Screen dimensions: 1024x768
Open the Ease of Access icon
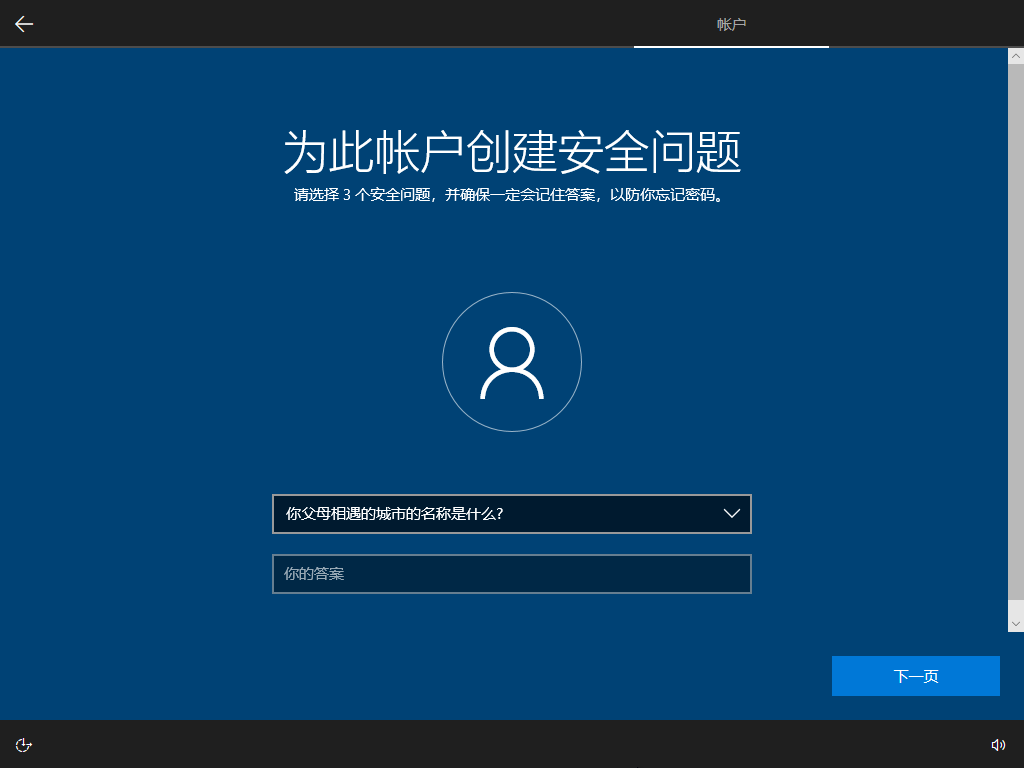point(24,744)
